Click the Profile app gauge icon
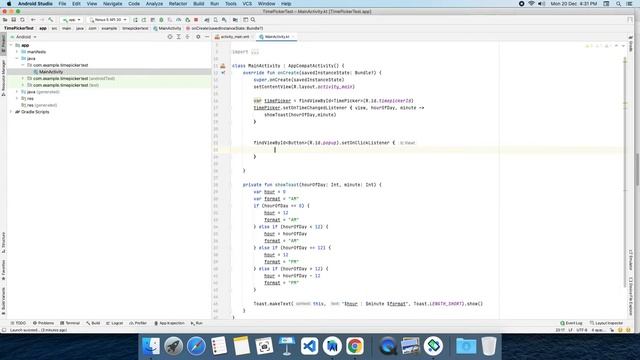This screenshot has height=360, width=640. (x=178, y=20)
